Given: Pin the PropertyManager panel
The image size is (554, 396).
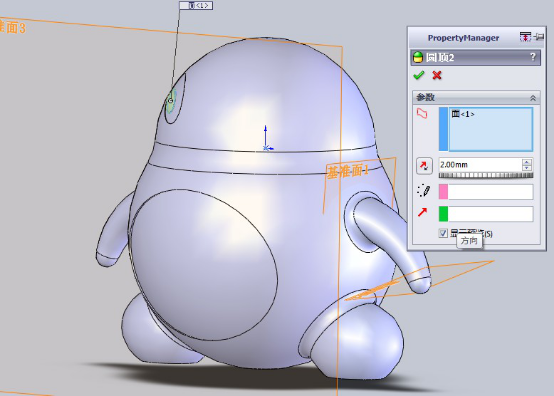Looking at the screenshot, I should click(x=540, y=36).
